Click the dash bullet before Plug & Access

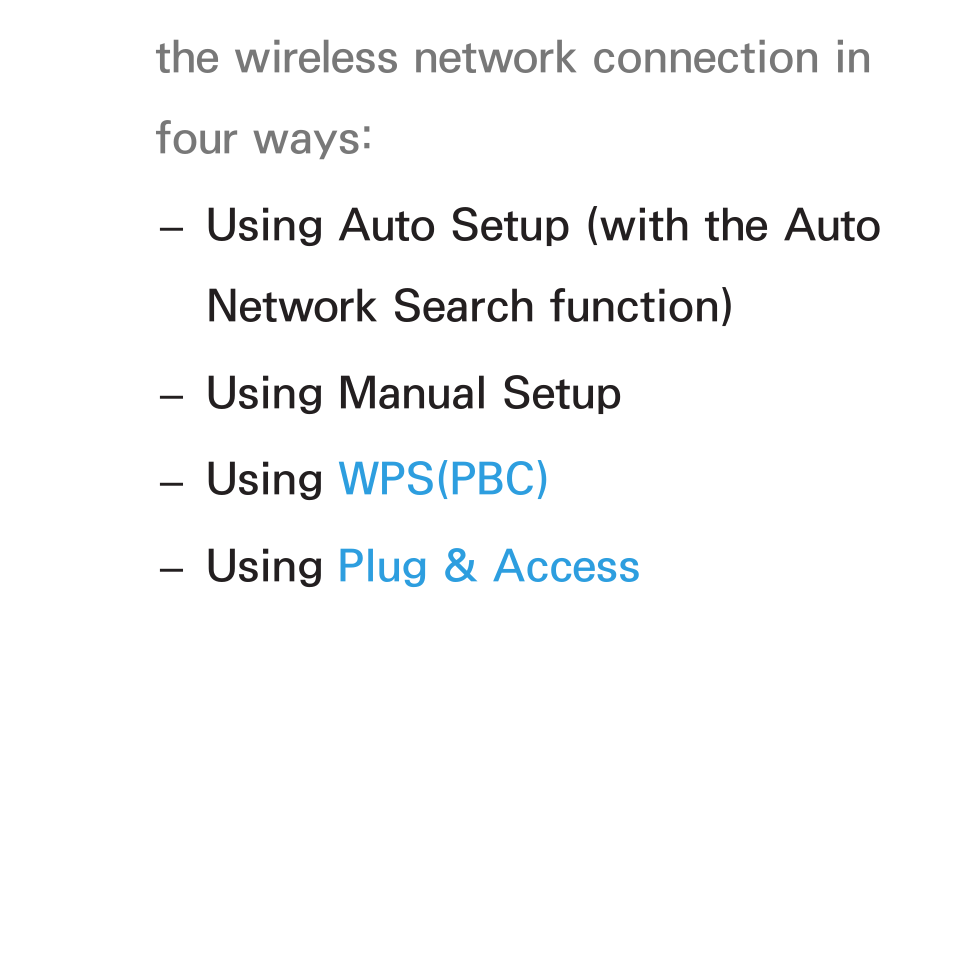point(171,570)
